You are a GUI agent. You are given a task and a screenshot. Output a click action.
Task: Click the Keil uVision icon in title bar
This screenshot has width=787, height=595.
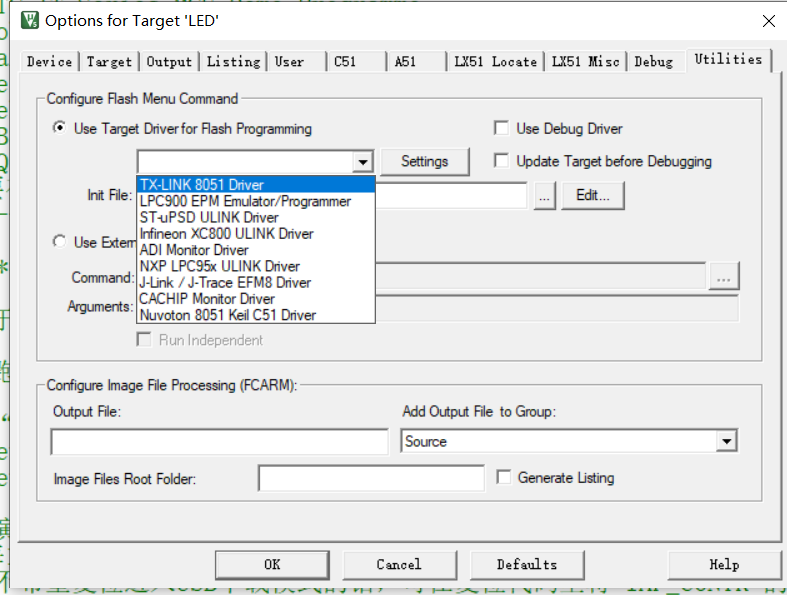tap(30, 21)
